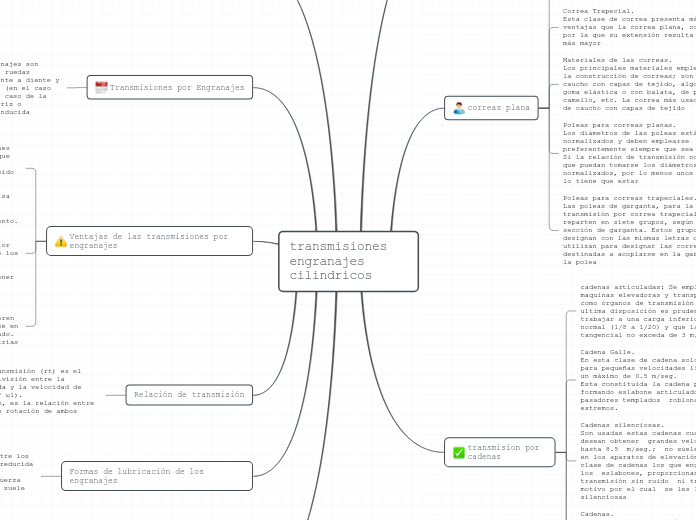The height and width of the screenshot is (520, 696).
Task: Select the central node transmisiones engranajes cilindricos
Action: (348, 261)
